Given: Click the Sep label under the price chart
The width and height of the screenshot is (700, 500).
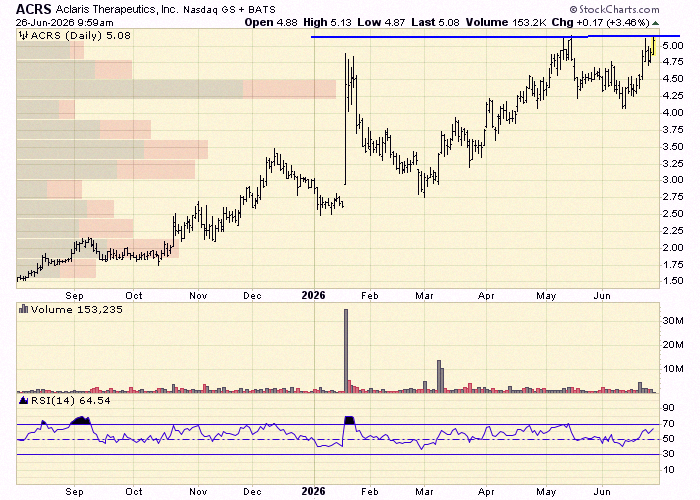Looking at the screenshot, I should point(74,296).
